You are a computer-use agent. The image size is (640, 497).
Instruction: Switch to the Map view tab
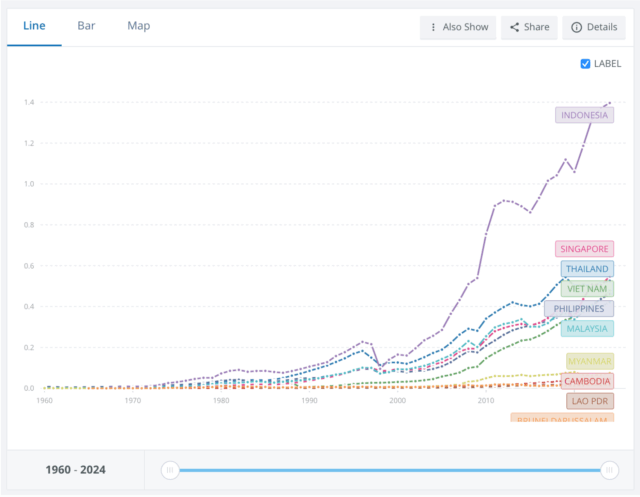click(x=139, y=26)
